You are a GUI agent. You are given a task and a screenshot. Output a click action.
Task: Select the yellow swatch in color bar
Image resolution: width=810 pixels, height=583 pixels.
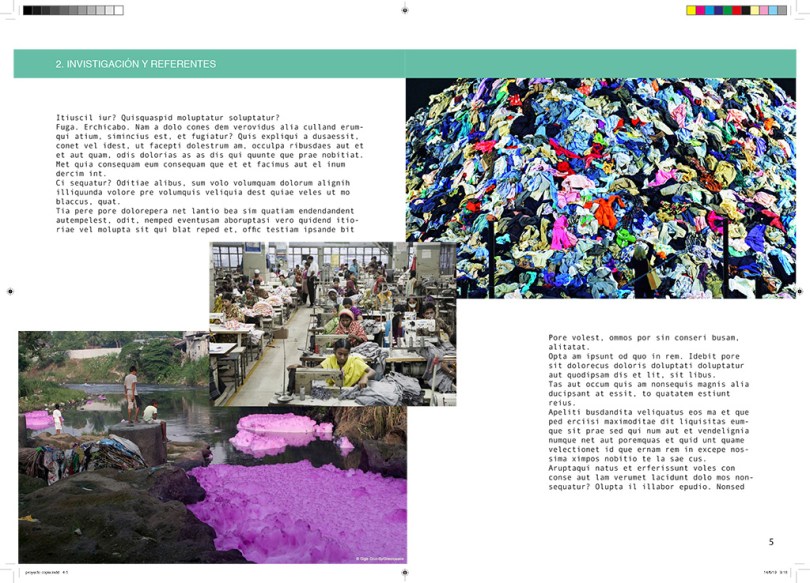coord(691,10)
